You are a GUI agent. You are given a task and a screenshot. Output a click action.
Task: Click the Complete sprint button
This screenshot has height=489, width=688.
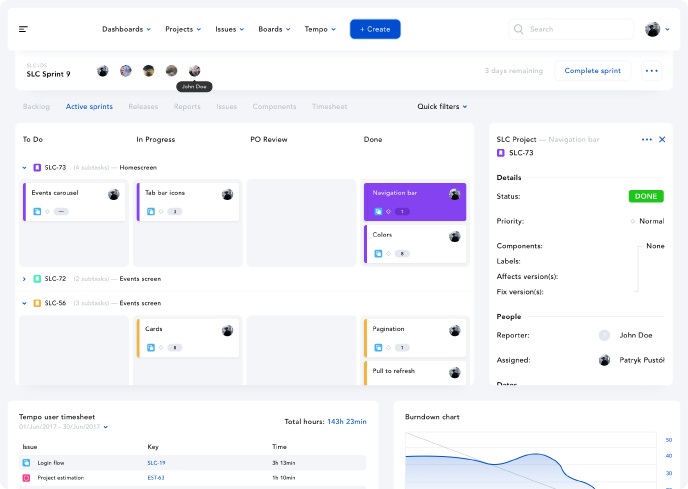tap(592, 71)
